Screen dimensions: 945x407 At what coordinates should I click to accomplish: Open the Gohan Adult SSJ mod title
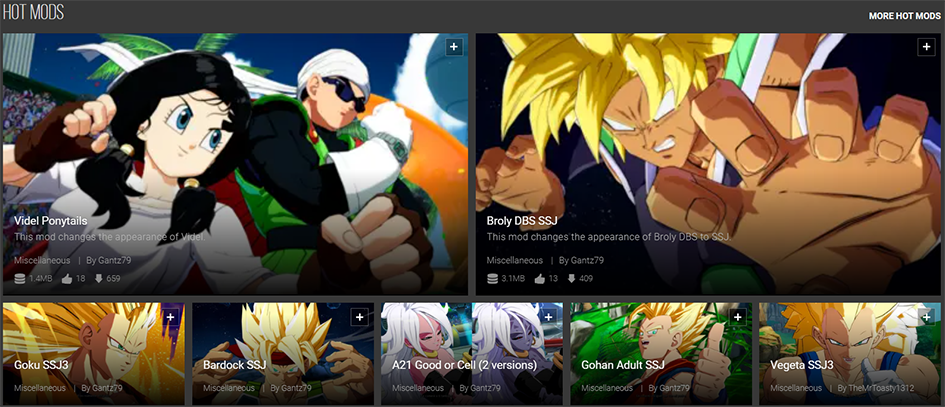[625, 365]
